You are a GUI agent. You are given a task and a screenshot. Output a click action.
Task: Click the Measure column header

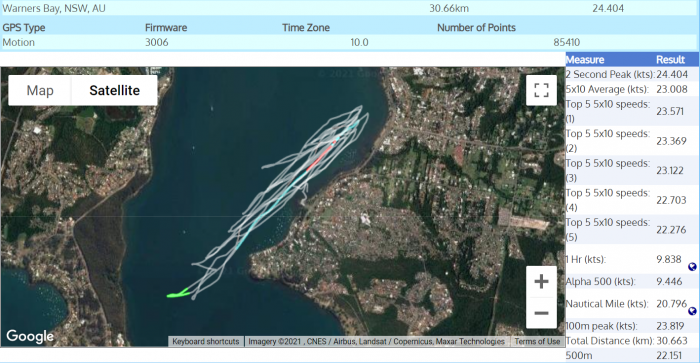pos(585,60)
